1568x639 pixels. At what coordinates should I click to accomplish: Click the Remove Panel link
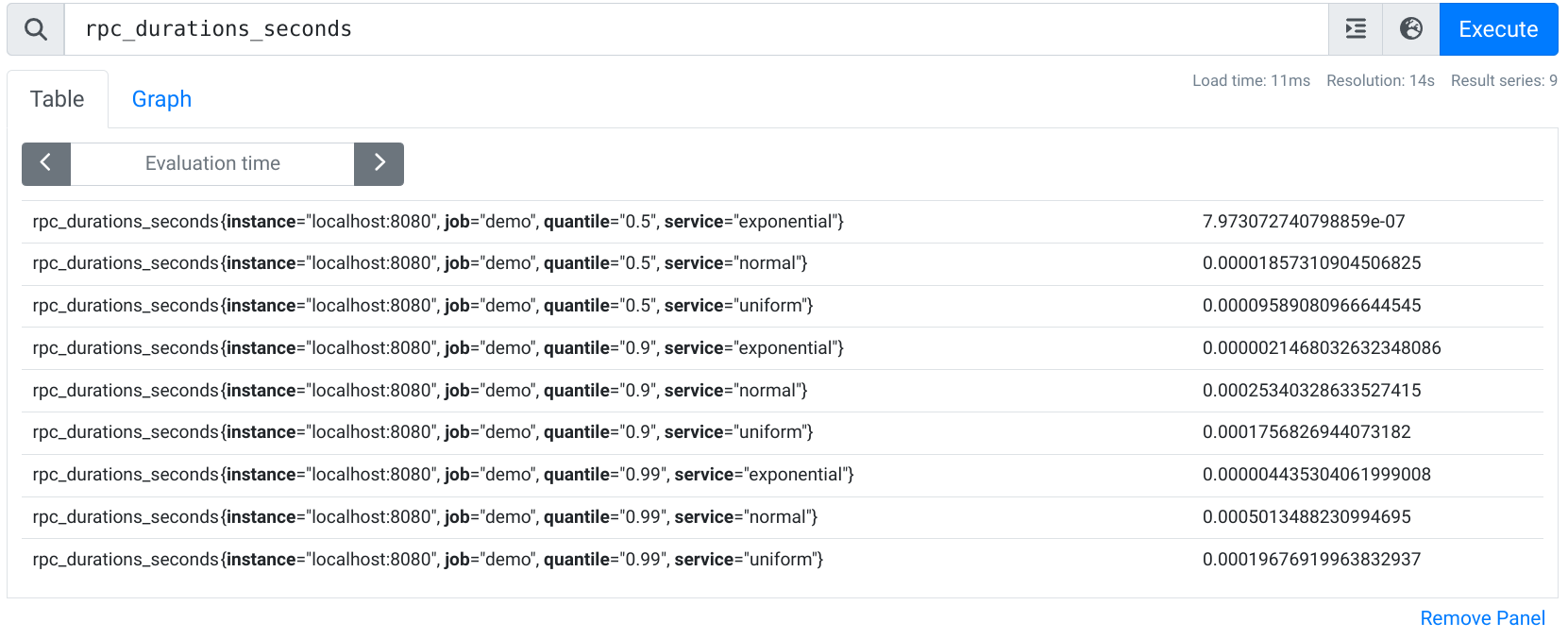pyautogui.click(x=1482, y=617)
